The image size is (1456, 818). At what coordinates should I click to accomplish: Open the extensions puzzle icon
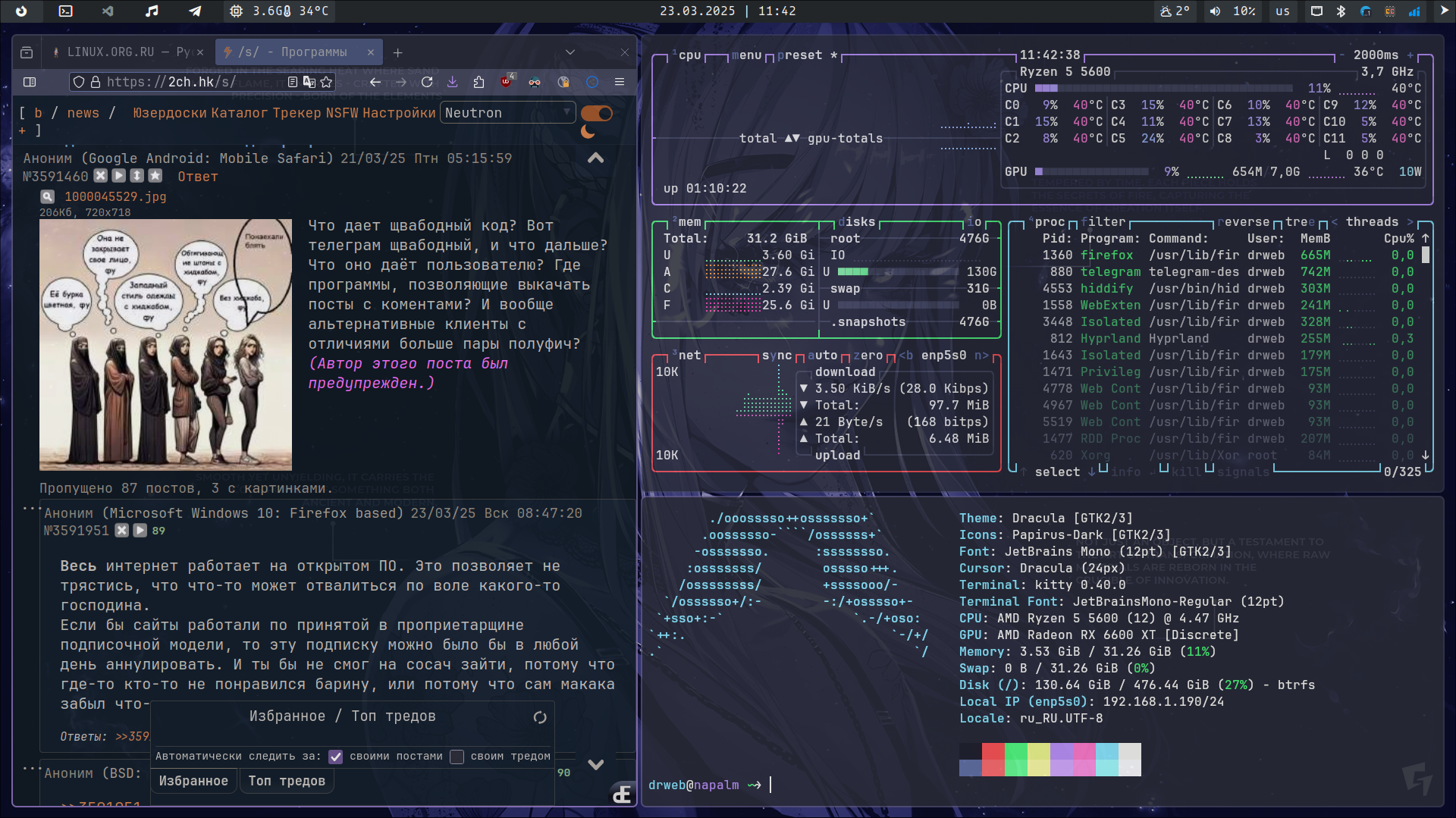[479, 82]
